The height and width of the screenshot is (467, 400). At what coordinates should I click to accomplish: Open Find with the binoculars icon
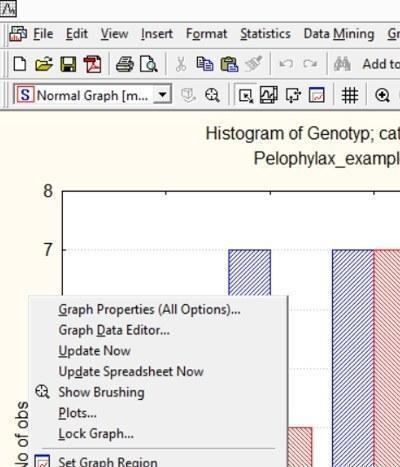[x=342, y=64]
